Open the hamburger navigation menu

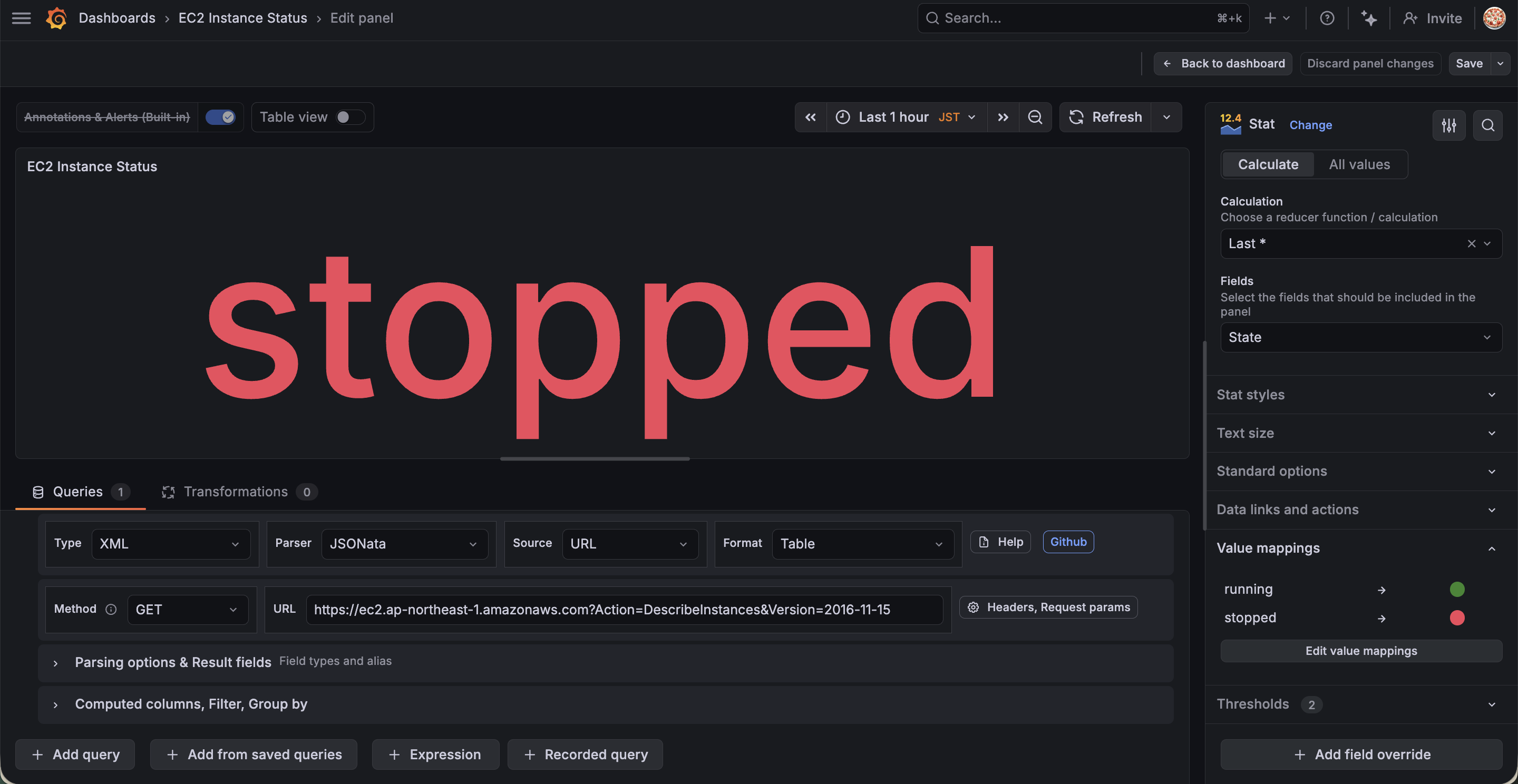(21, 18)
